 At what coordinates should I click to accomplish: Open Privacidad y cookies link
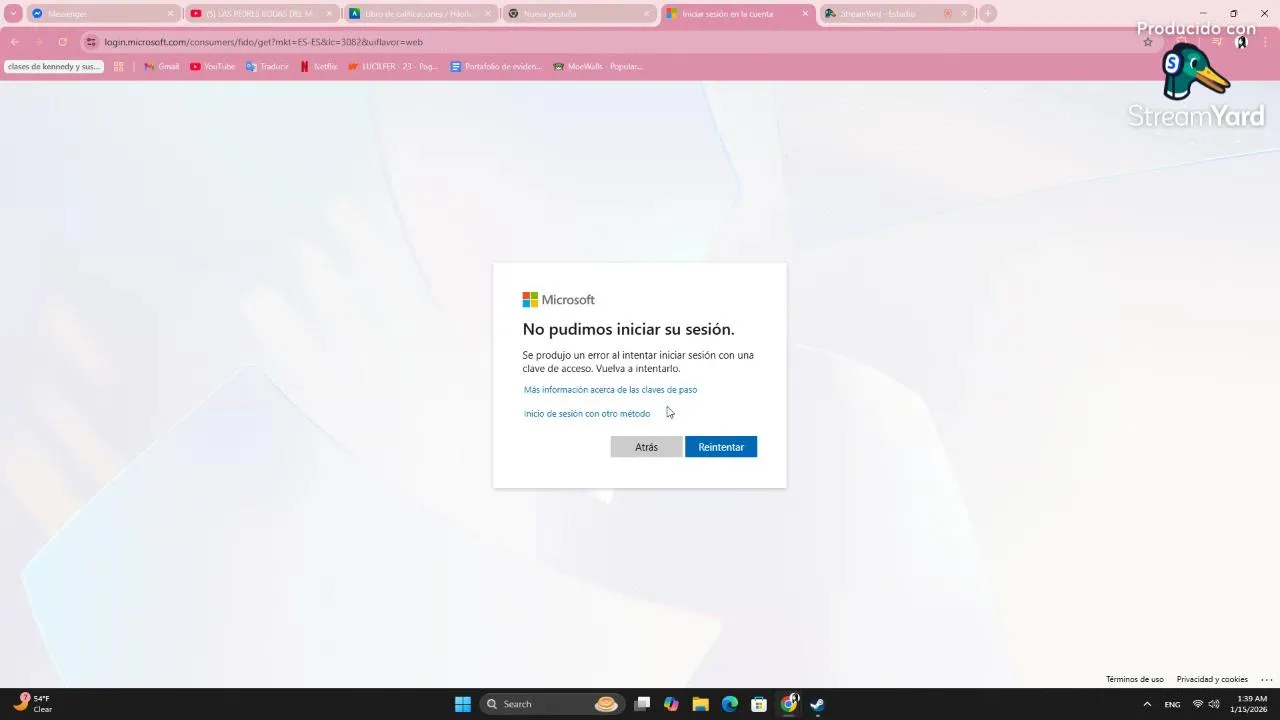tap(1211, 679)
